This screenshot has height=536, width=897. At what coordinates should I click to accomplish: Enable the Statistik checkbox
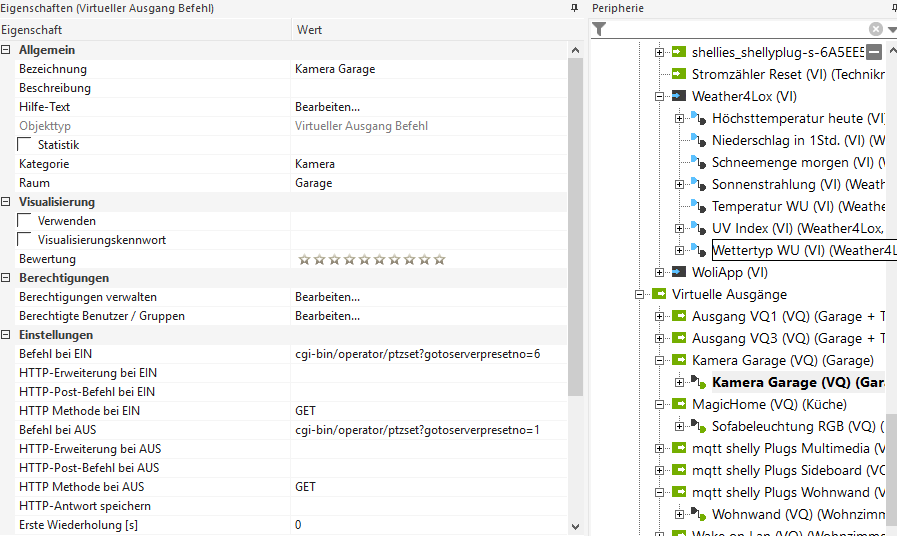pyautogui.click(x=25, y=145)
